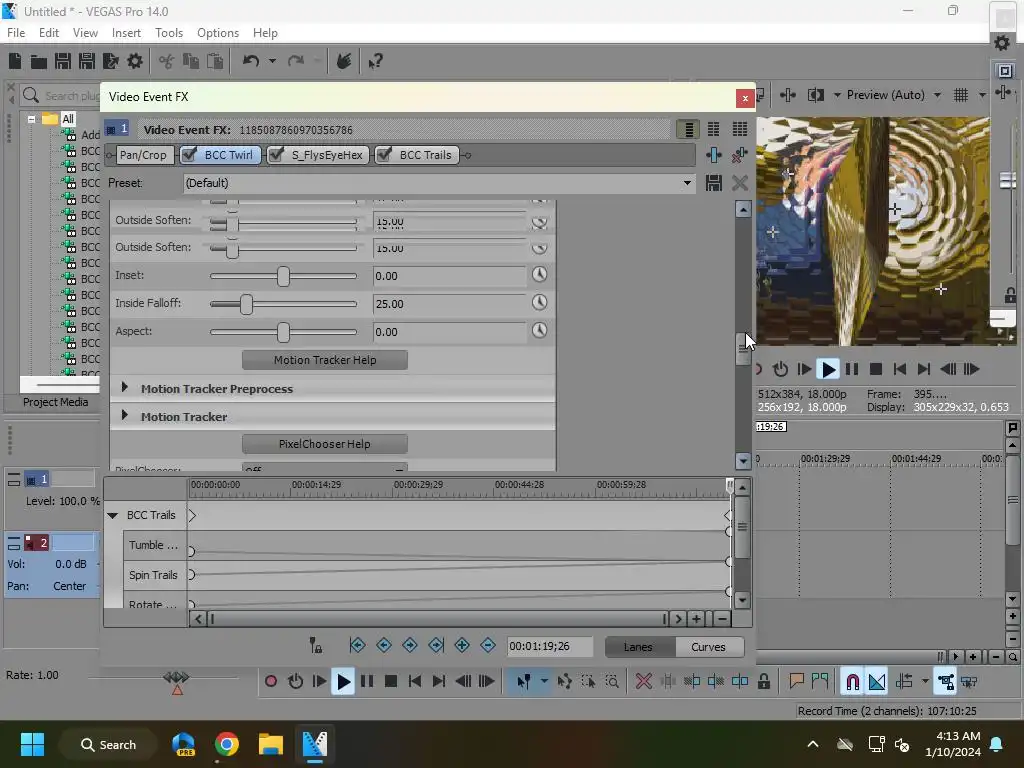Click the Inside Falloff slider handle

(246, 304)
